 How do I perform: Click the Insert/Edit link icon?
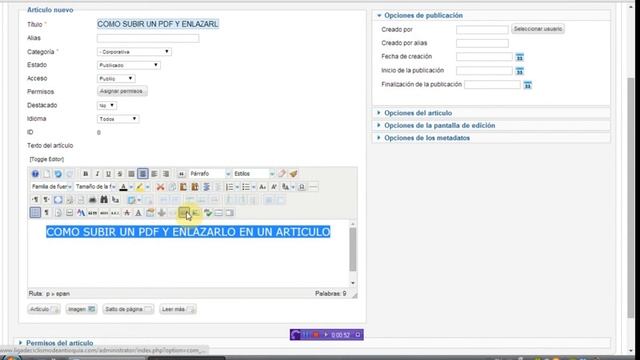point(184,213)
